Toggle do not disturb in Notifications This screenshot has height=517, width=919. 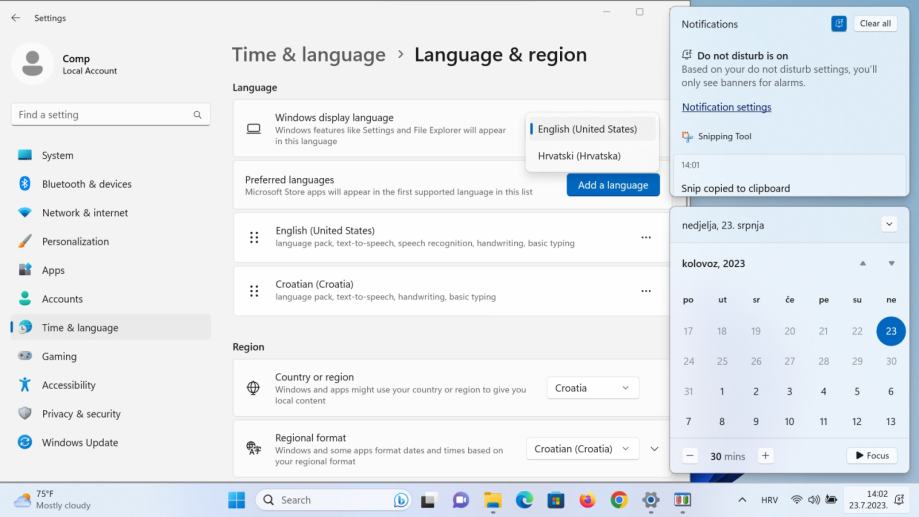coord(839,23)
